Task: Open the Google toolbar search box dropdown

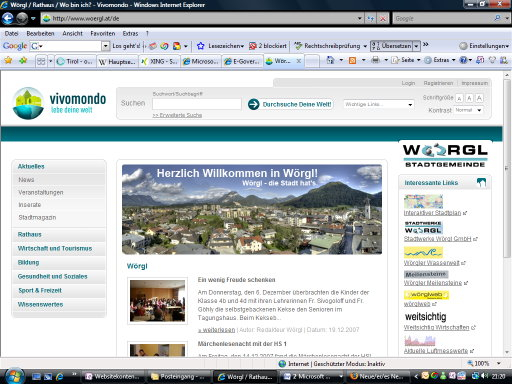Action: click(x=105, y=46)
